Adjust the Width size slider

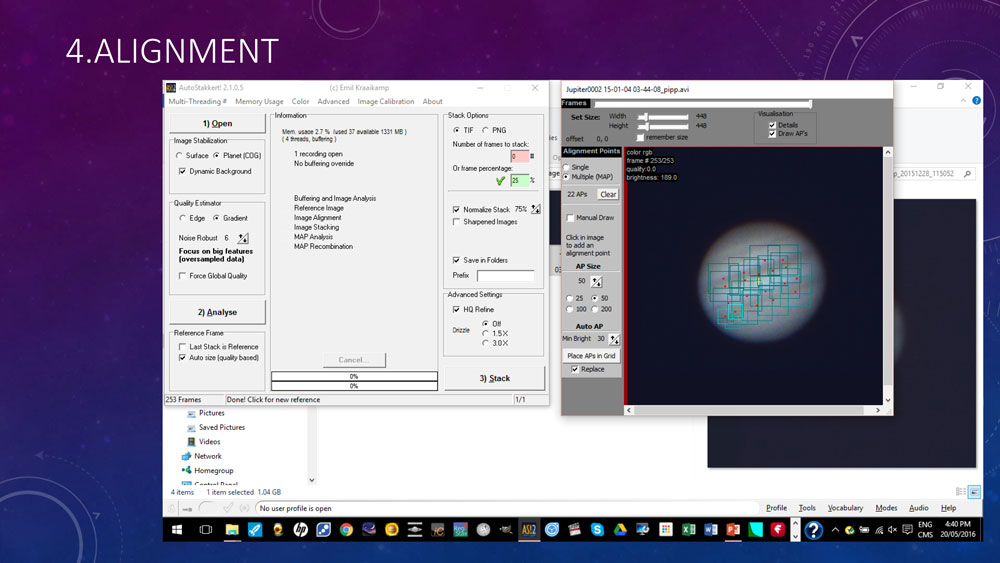(x=664, y=117)
